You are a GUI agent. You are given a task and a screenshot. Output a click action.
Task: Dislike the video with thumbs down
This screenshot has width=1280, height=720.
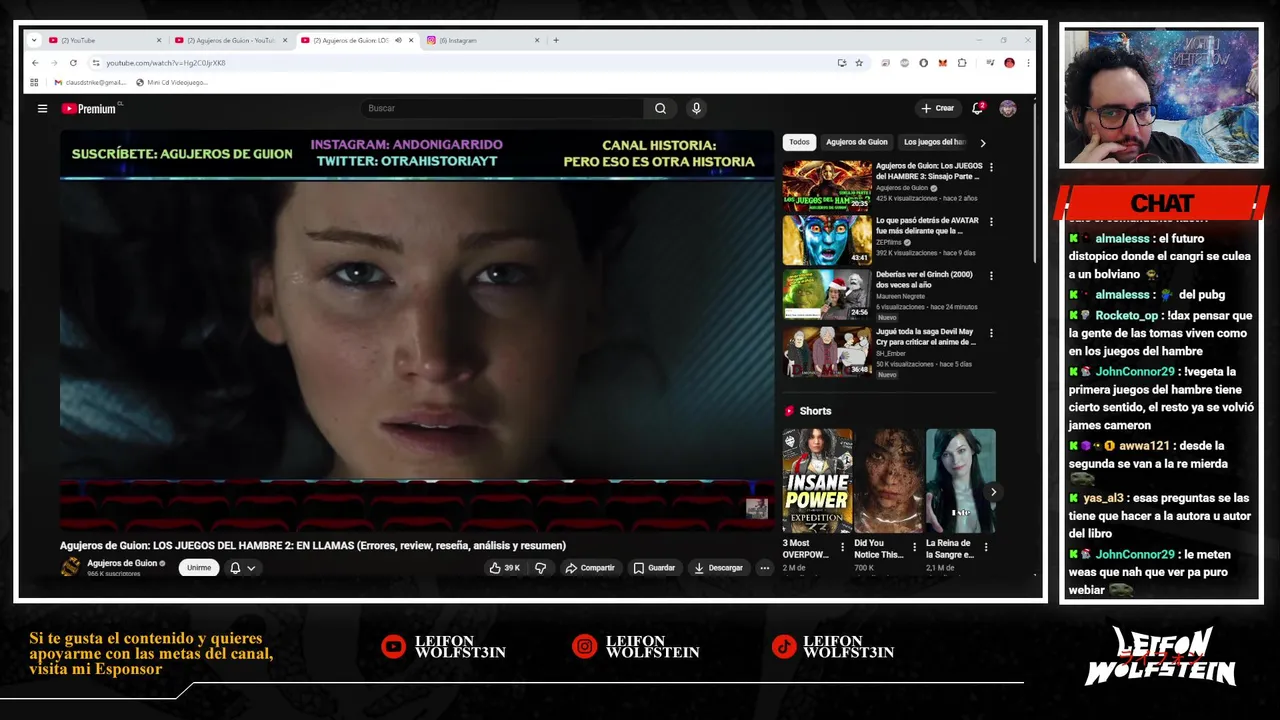tap(540, 568)
